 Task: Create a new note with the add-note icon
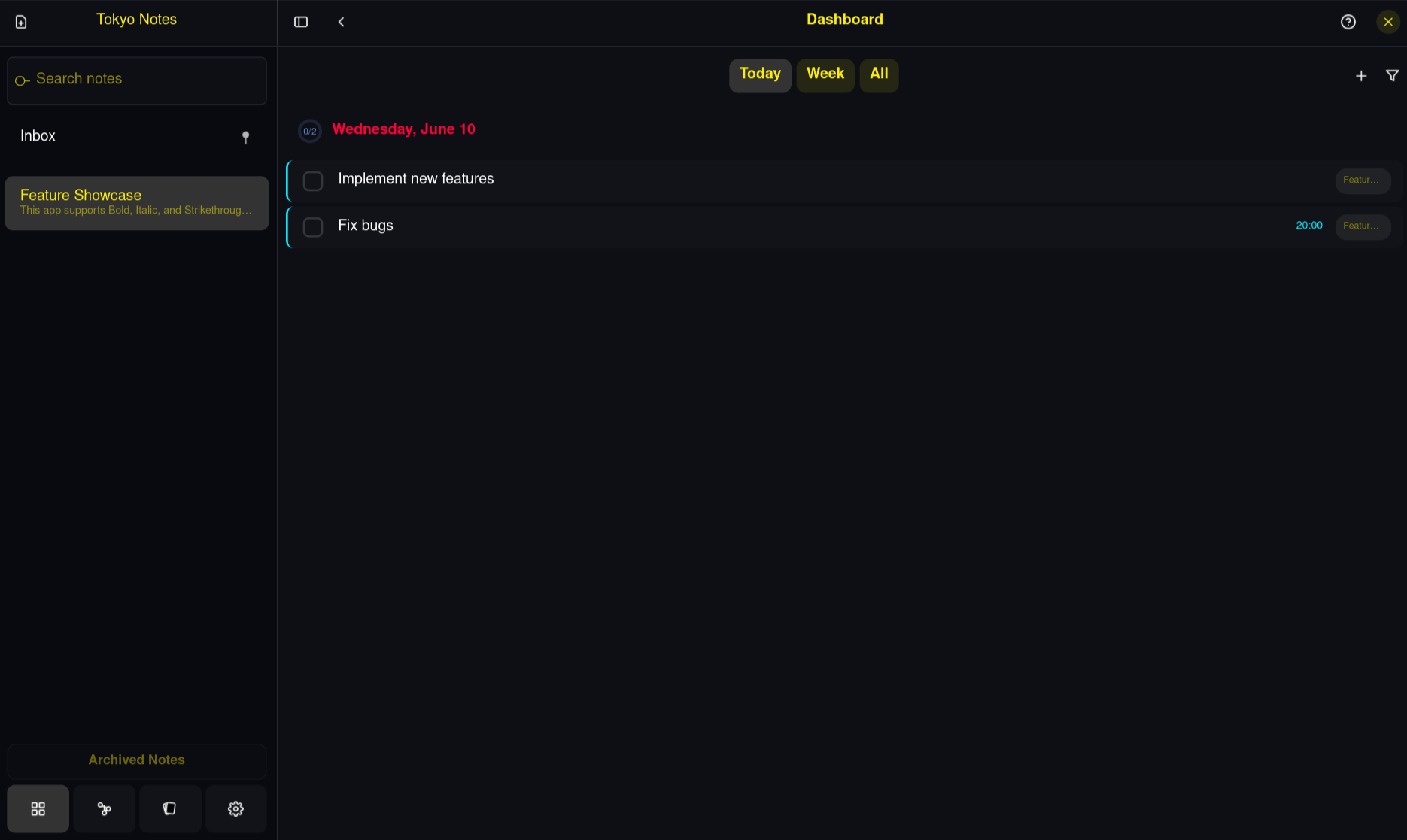(x=21, y=22)
